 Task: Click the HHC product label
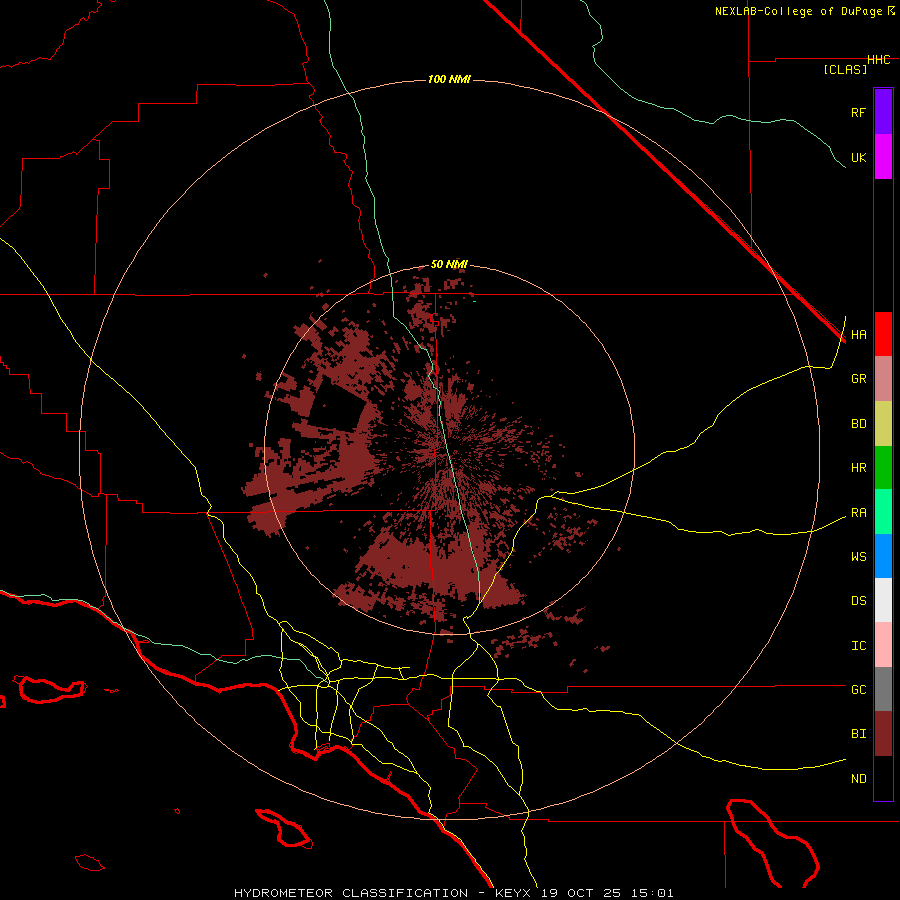click(x=878, y=60)
